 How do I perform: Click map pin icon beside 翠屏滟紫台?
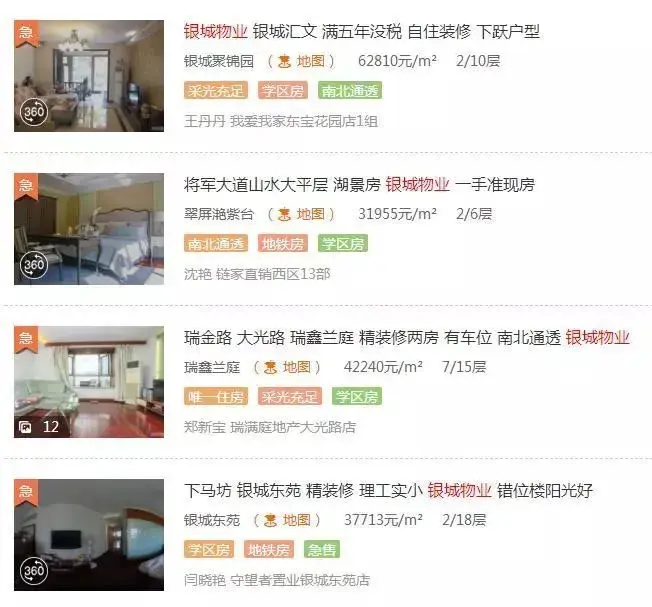tap(284, 215)
